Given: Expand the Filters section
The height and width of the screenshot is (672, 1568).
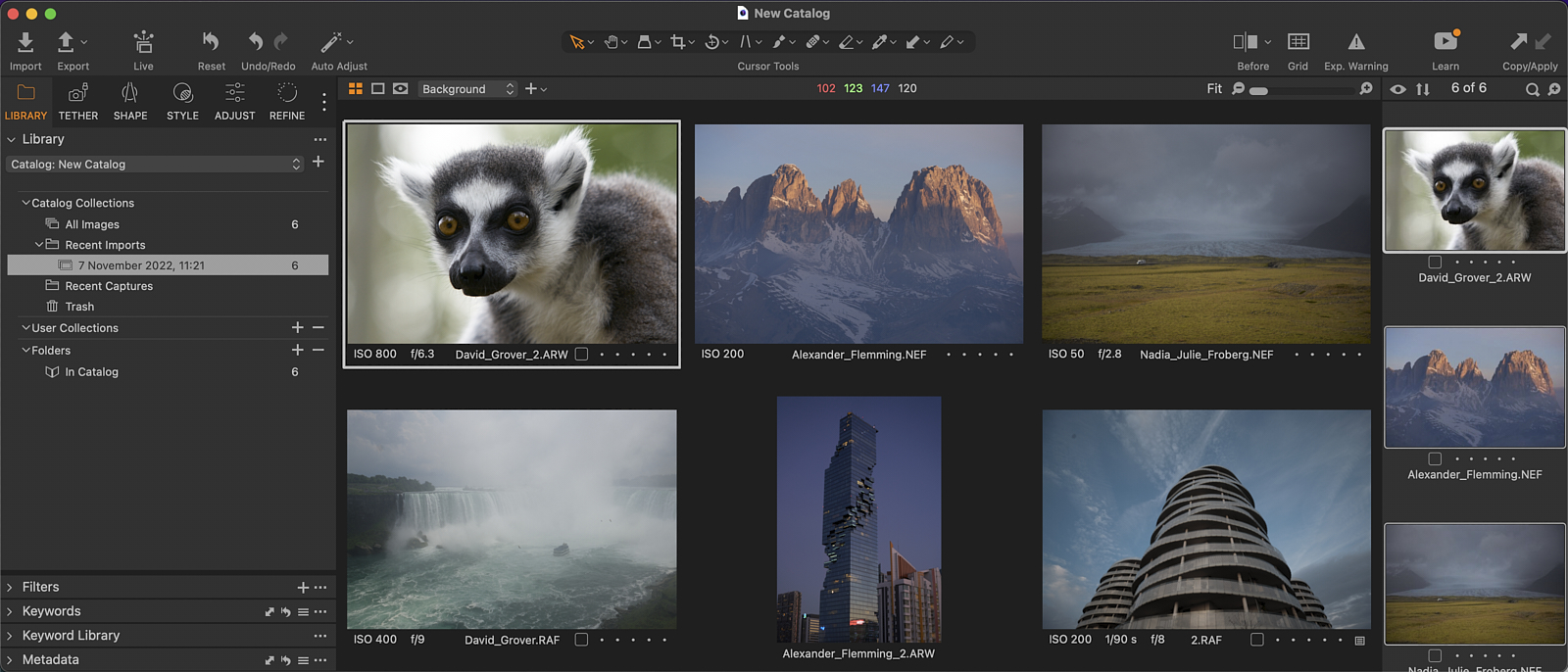Looking at the screenshot, I should pos(40,587).
